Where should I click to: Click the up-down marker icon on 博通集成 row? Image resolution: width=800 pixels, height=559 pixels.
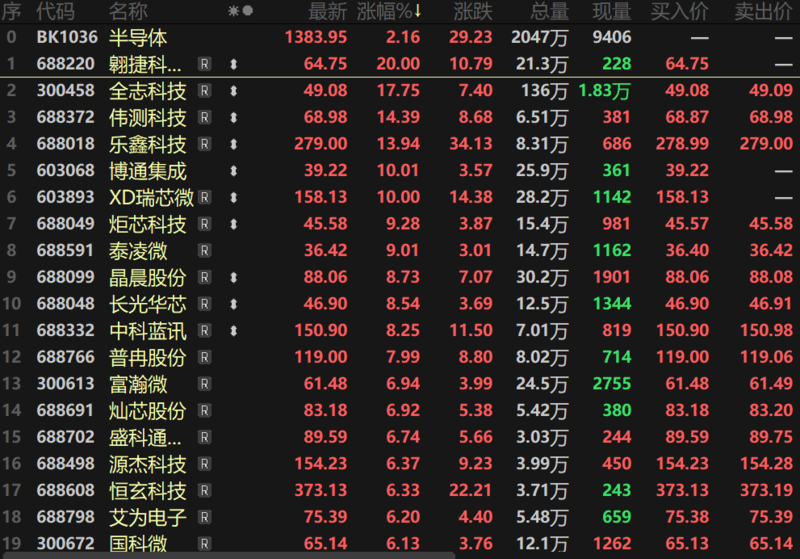pyautogui.click(x=234, y=171)
